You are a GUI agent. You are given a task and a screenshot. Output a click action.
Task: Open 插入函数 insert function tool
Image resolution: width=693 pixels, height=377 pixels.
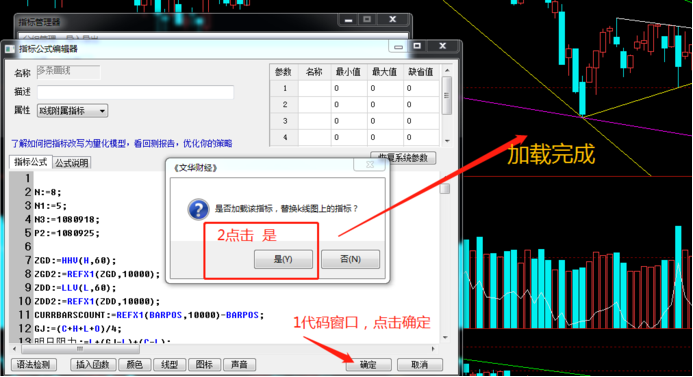pos(93,365)
